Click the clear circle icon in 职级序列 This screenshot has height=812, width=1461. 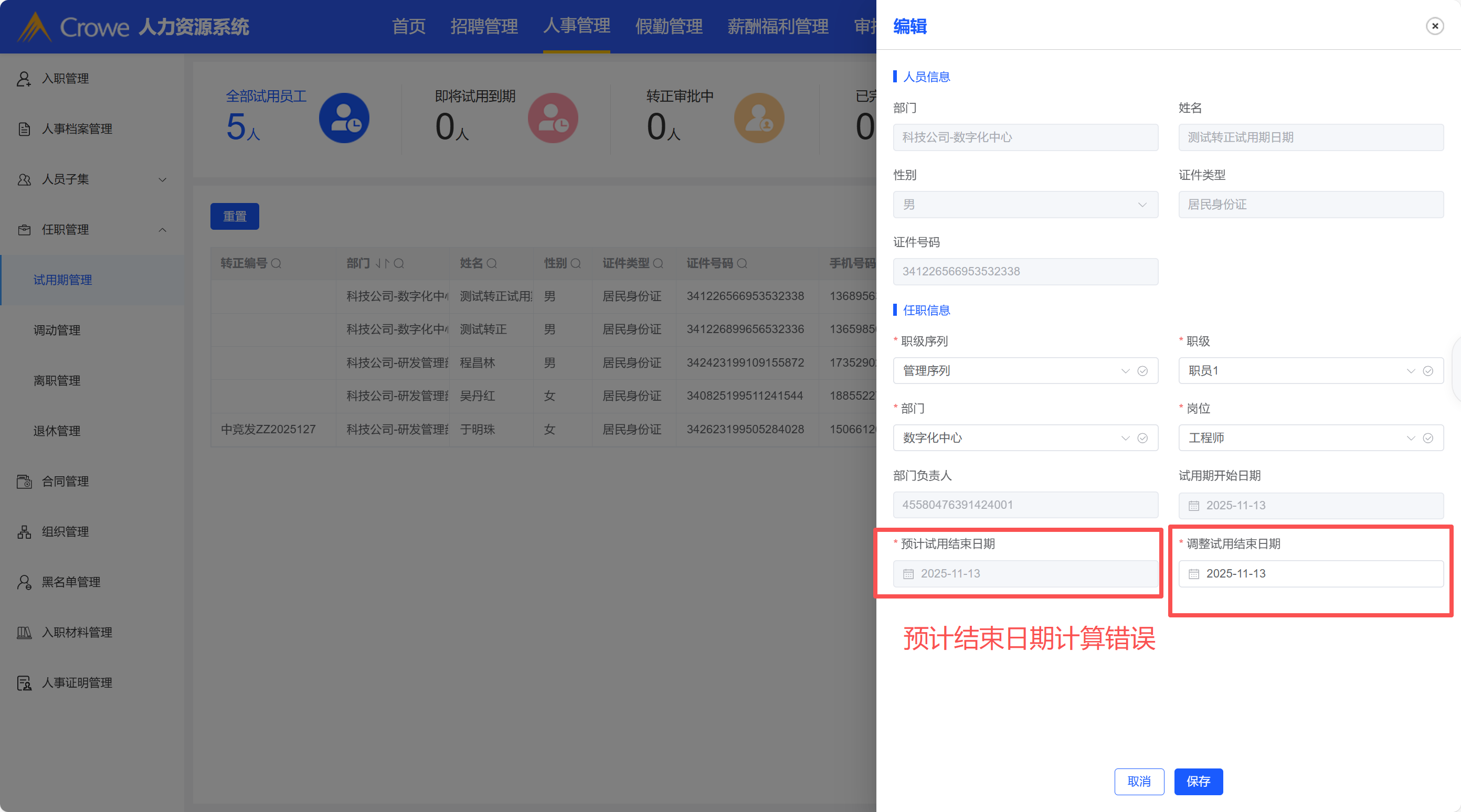pyautogui.click(x=1142, y=371)
